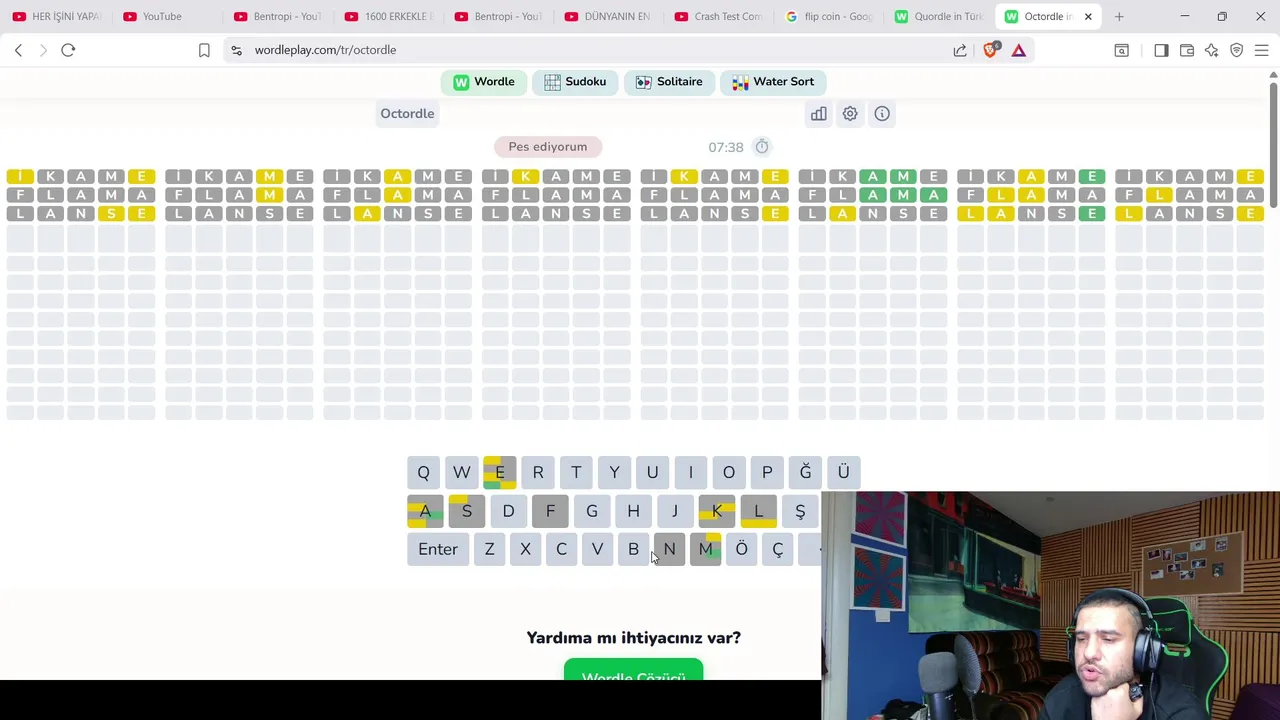
Task: Open browser main menu hamburger
Action: (1262, 50)
